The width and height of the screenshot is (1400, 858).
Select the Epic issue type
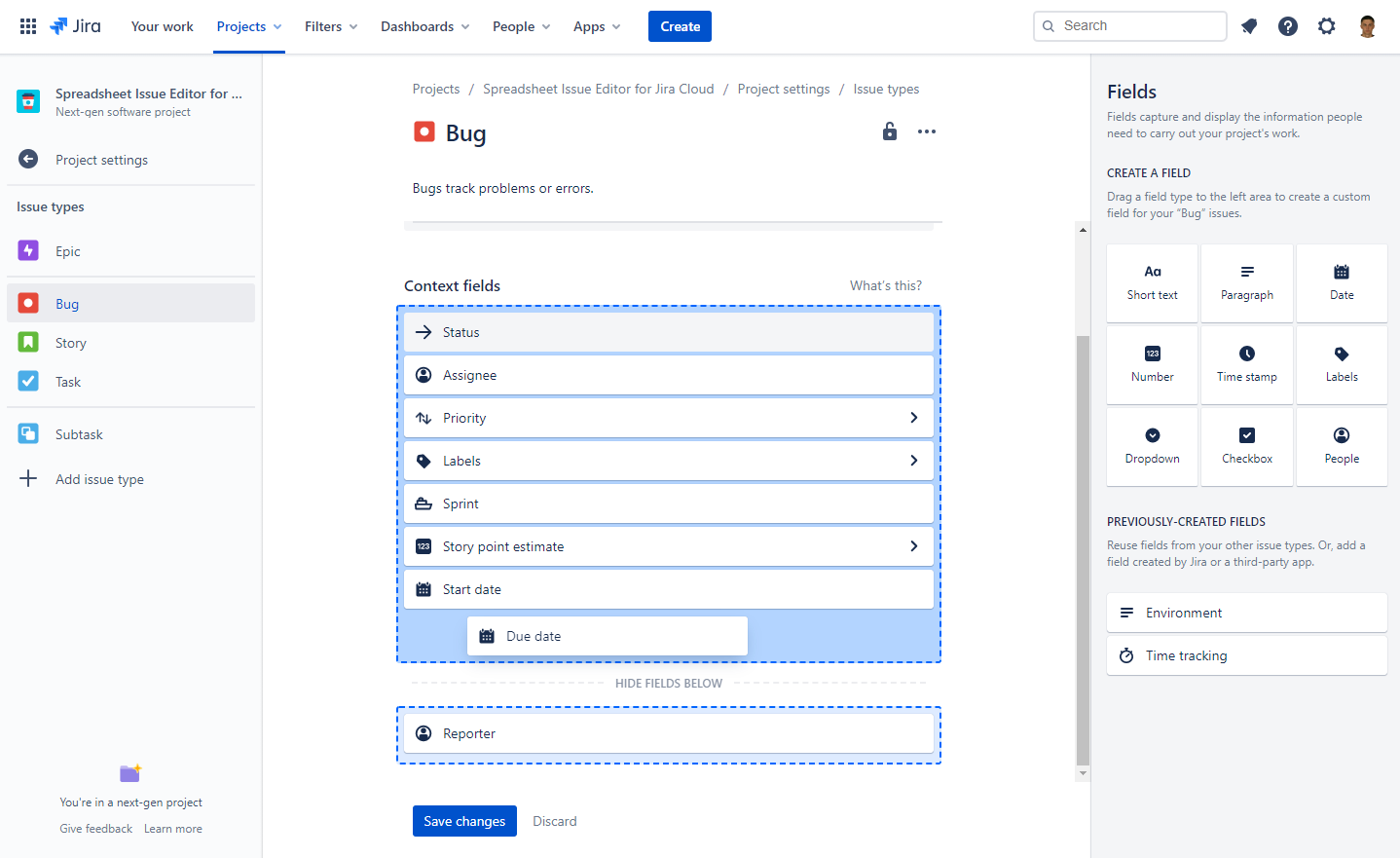(130, 251)
